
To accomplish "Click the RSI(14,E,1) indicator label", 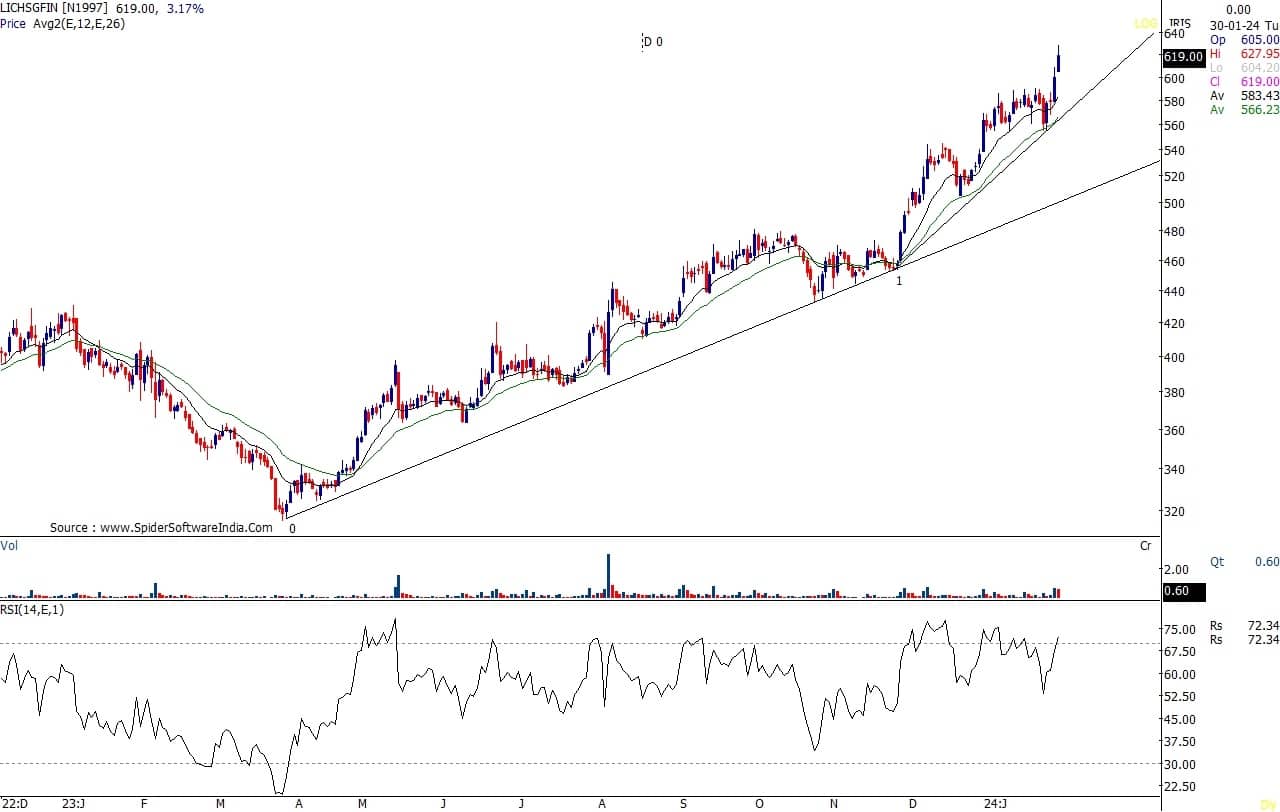I will 32,610.
